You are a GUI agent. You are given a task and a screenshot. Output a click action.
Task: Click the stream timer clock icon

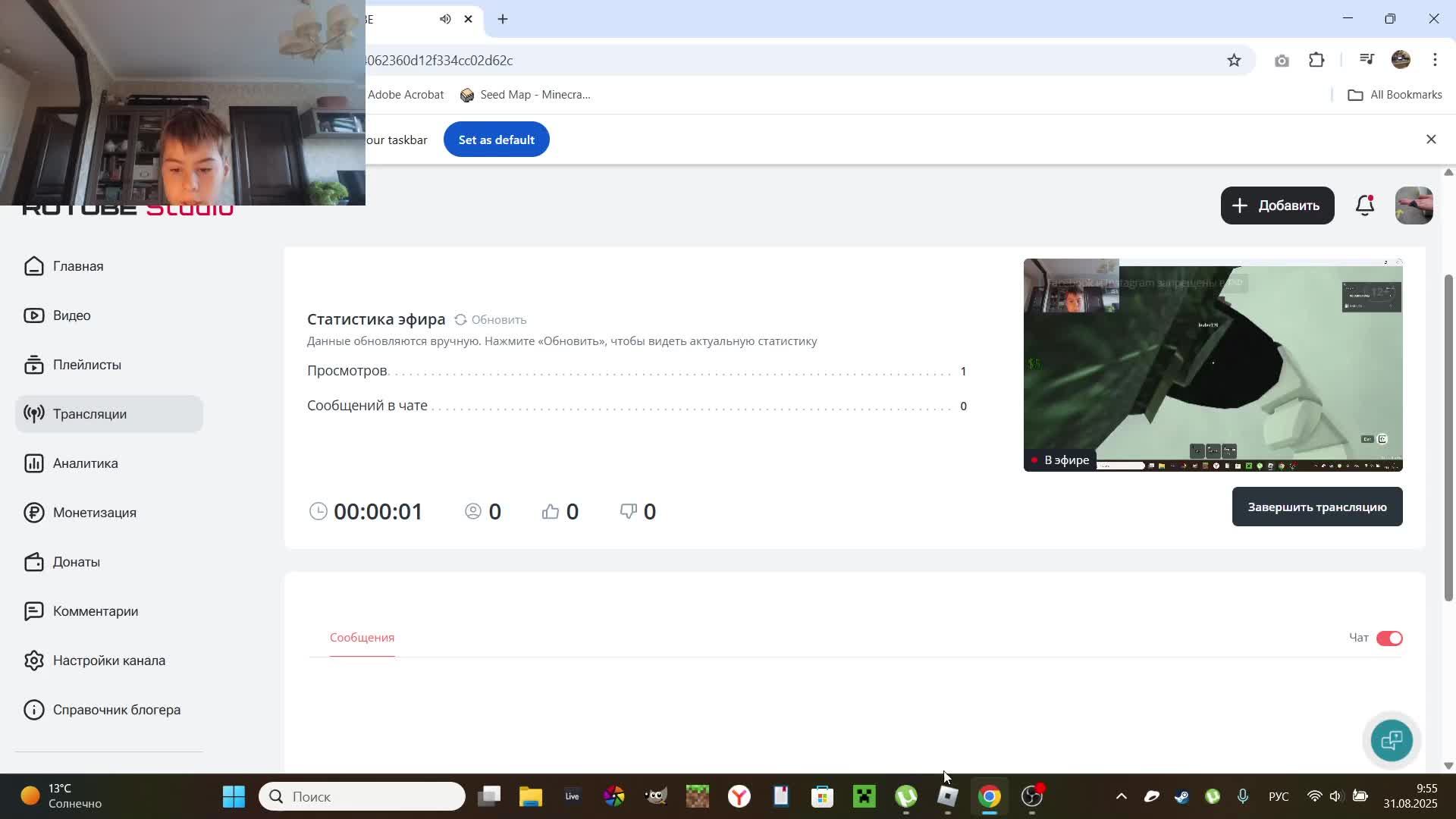[x=318, y=511]
